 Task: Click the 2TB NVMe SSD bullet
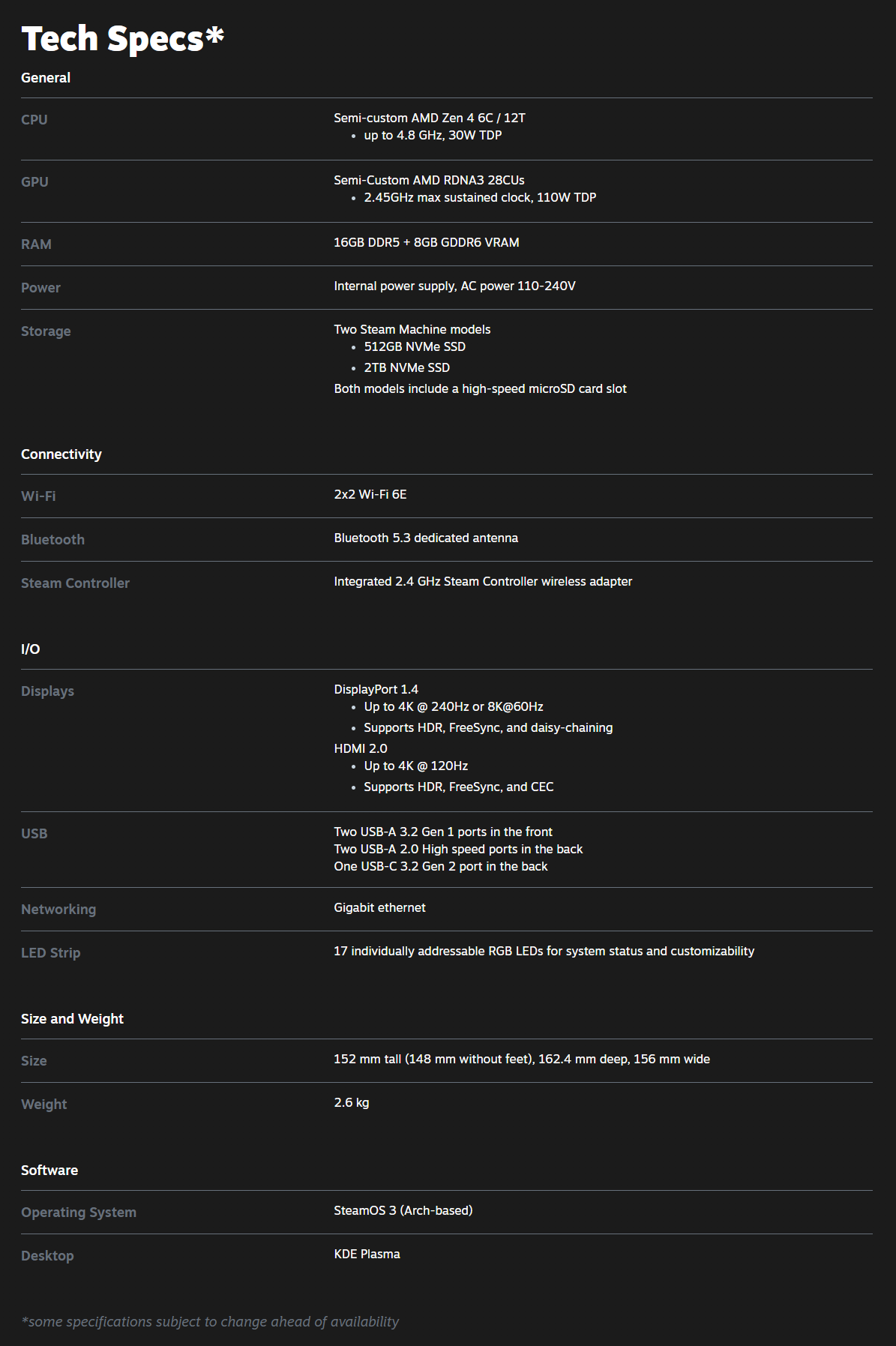click(x=406, y=368)
